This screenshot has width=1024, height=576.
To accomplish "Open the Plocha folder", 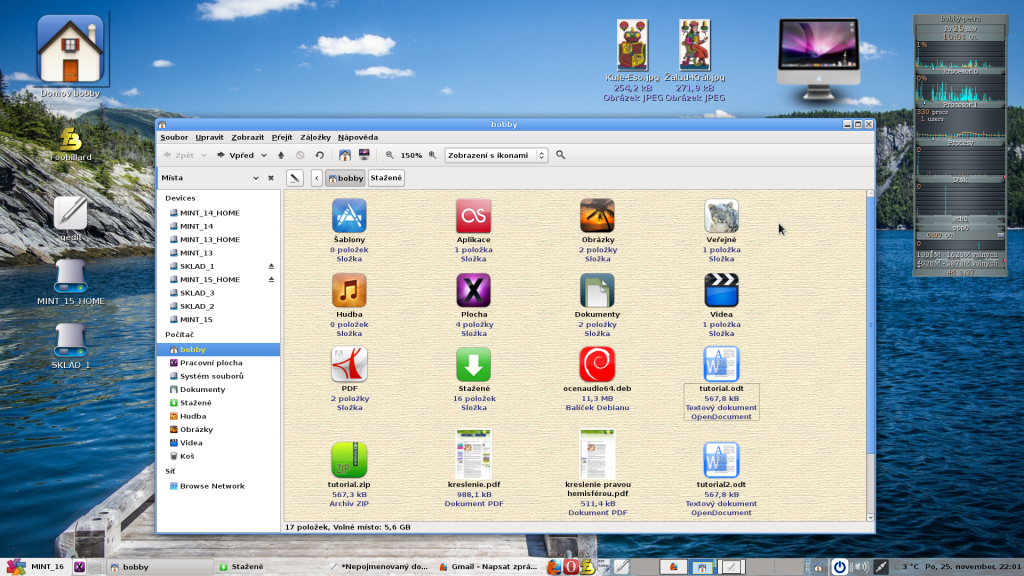I will [473, 291].
